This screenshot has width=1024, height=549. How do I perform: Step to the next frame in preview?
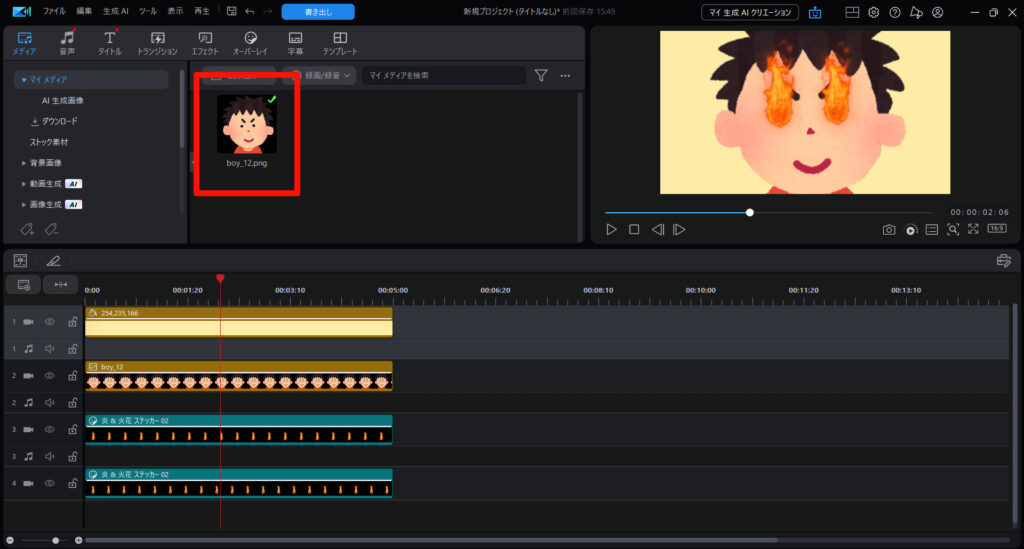click(x=679, y=229)
